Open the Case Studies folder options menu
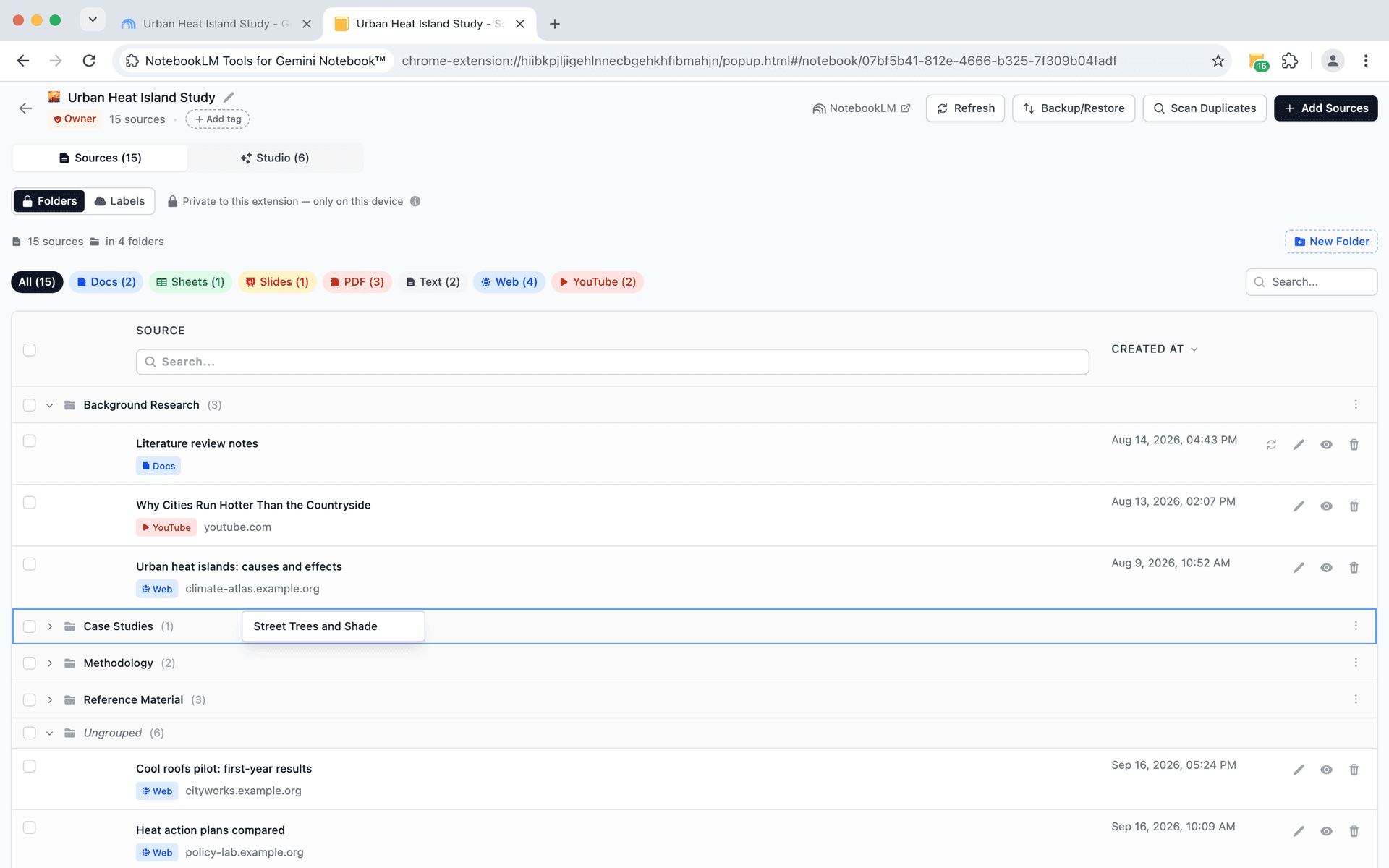The width and height of the screenshot is (1389, 868). click(1356, 626)
